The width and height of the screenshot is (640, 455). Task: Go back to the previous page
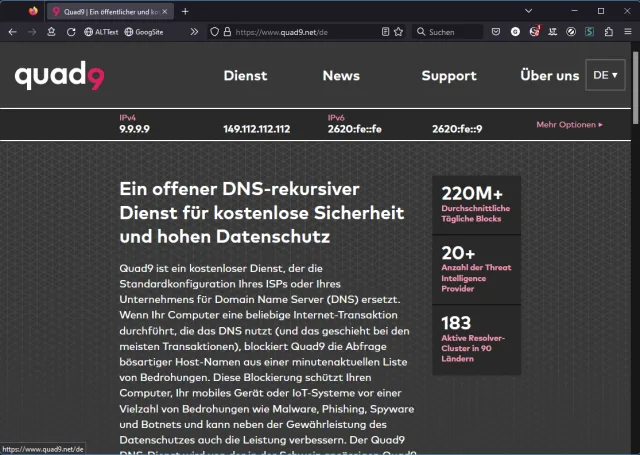coord(12,32)
